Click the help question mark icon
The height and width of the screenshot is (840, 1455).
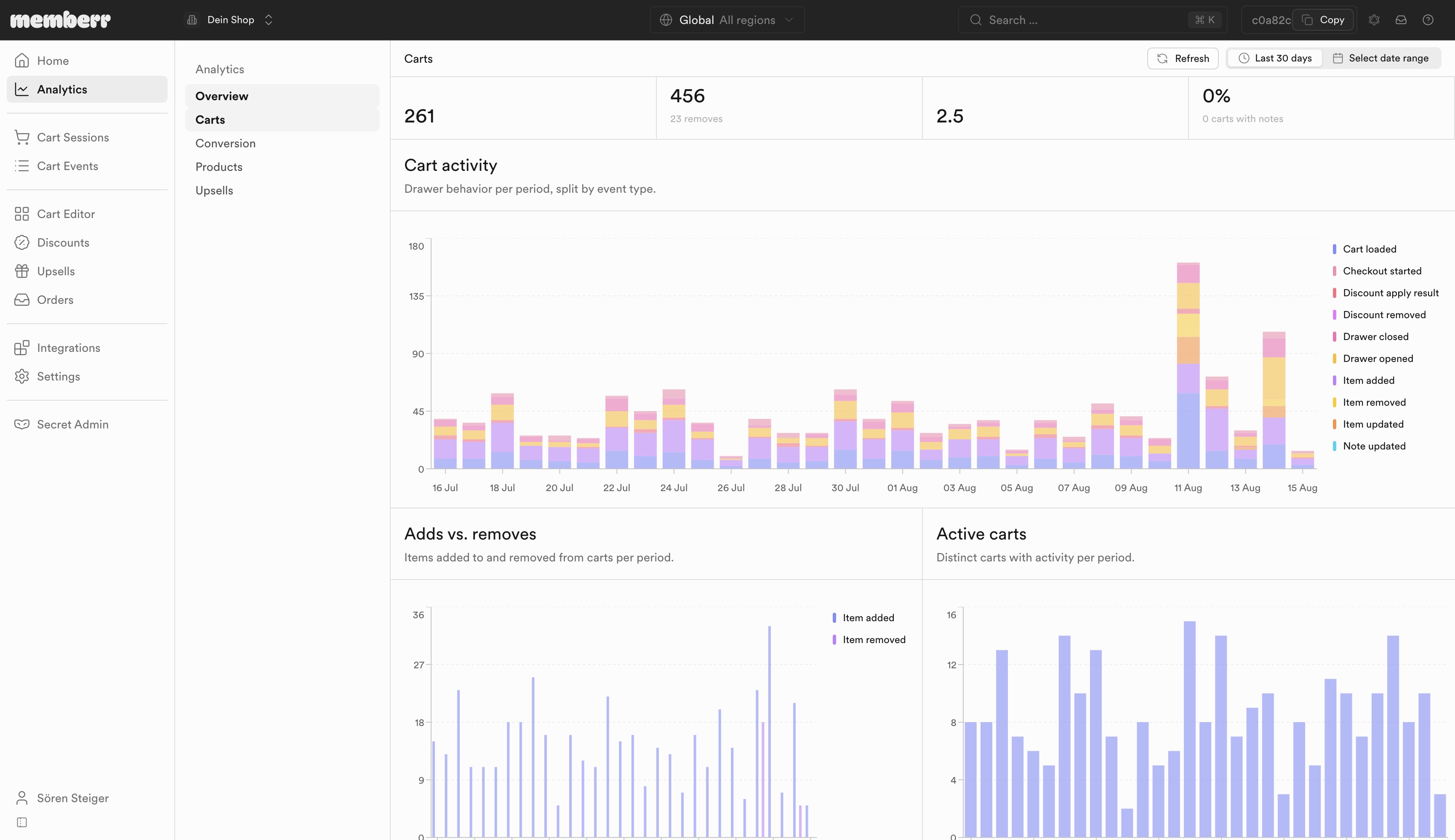[1428, 20]
